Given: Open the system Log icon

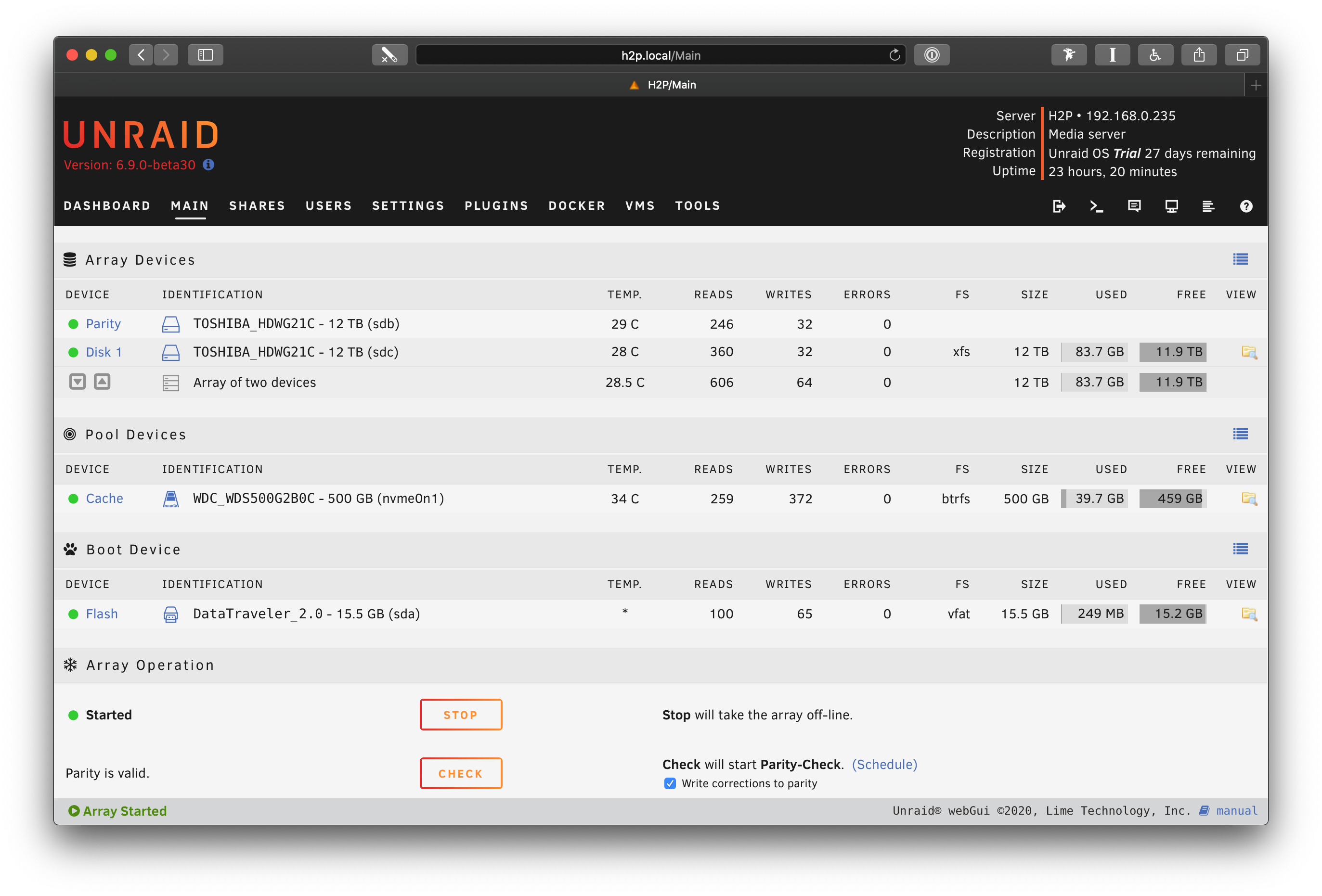Looking at the screenshot, I should click(x=1208, y=206).
